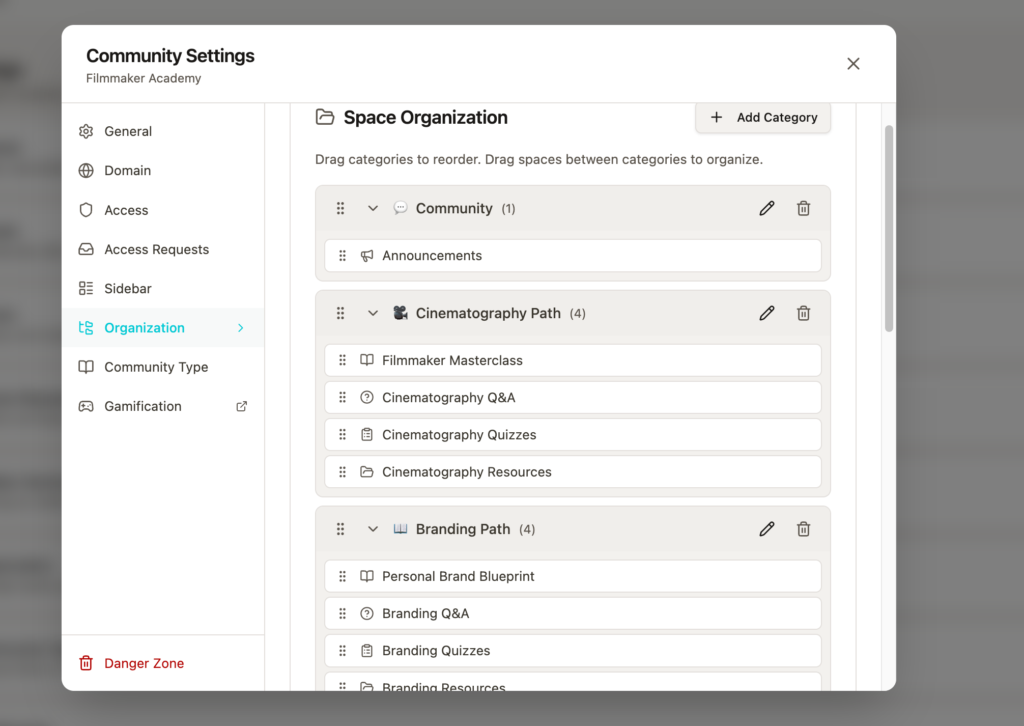Click the drag handle beside Announcements space
Viewport: 1024px width, 726px height.
(x=342, y=256)
